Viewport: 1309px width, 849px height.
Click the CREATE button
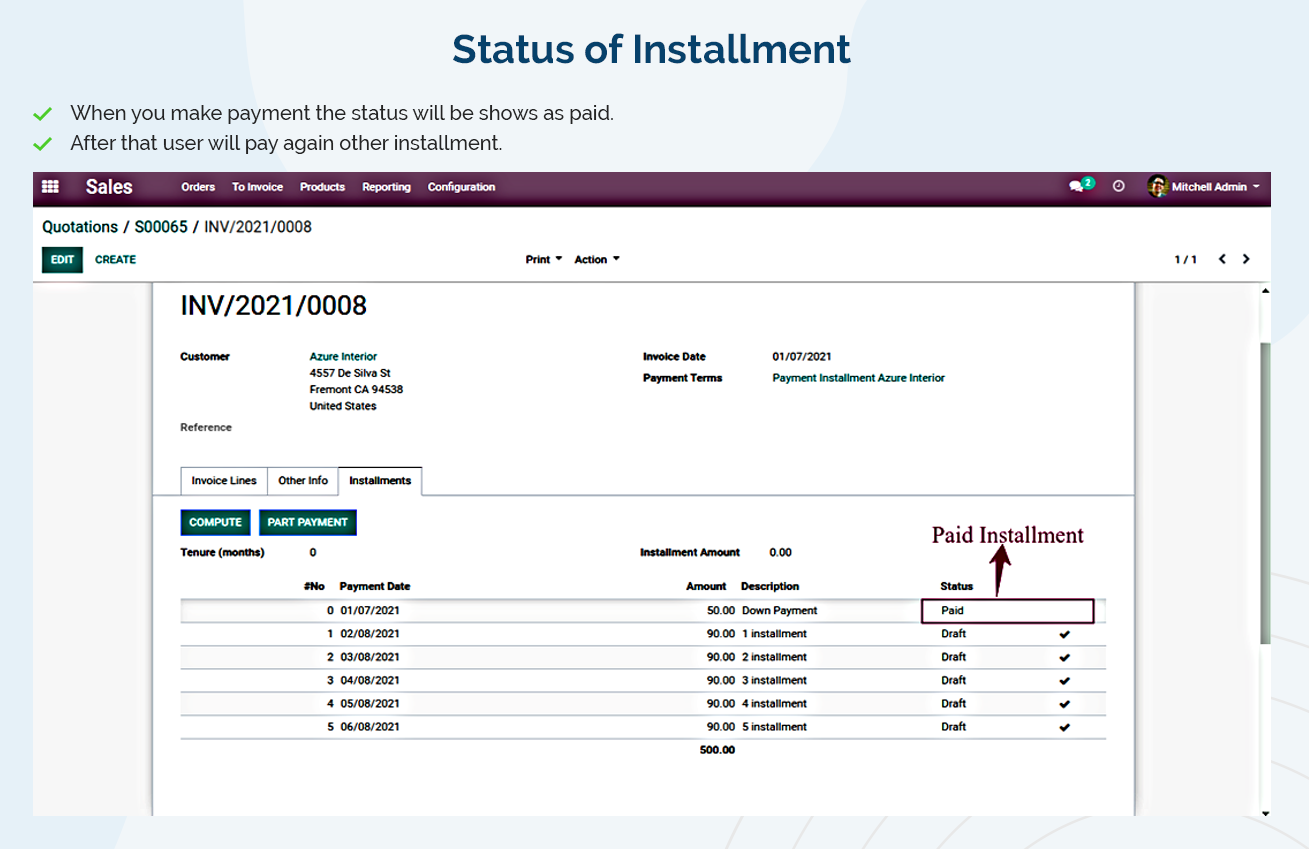(x=115, y=260)
